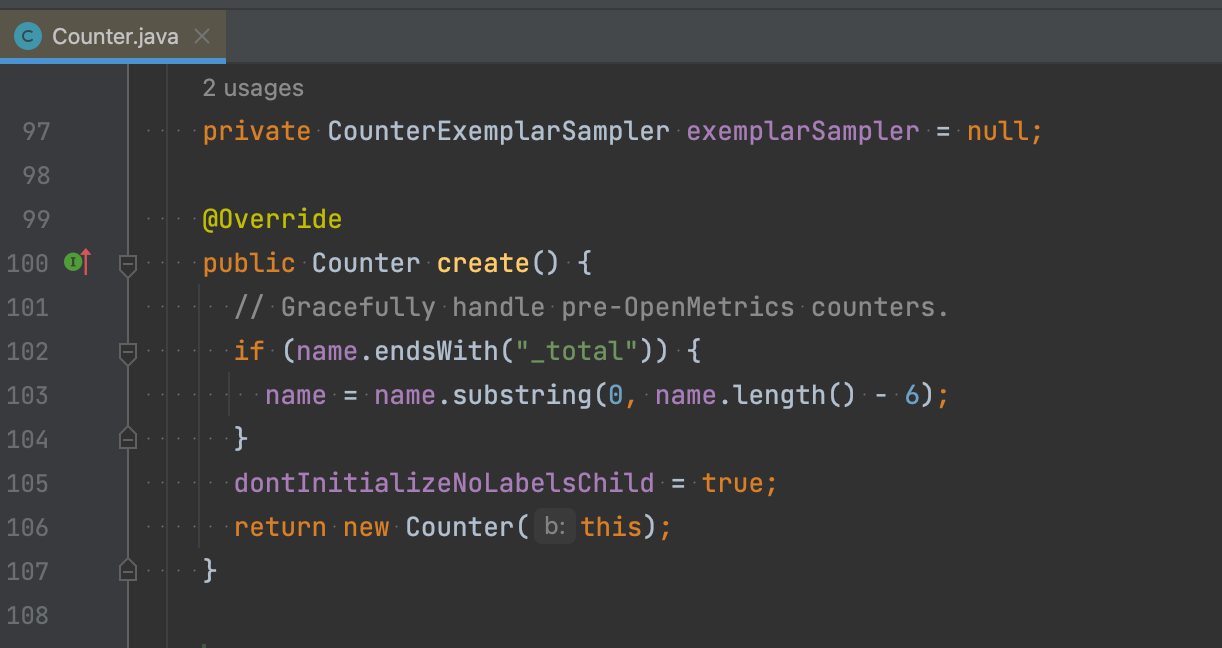Collapse the if block fold at line 102
This screenshot has height=648, width=1222.
tap(127, 352)
